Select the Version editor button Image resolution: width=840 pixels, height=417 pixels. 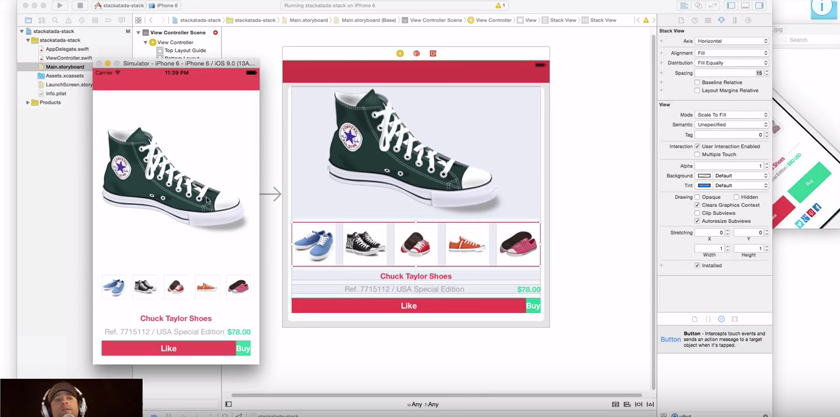pos(712,5)
